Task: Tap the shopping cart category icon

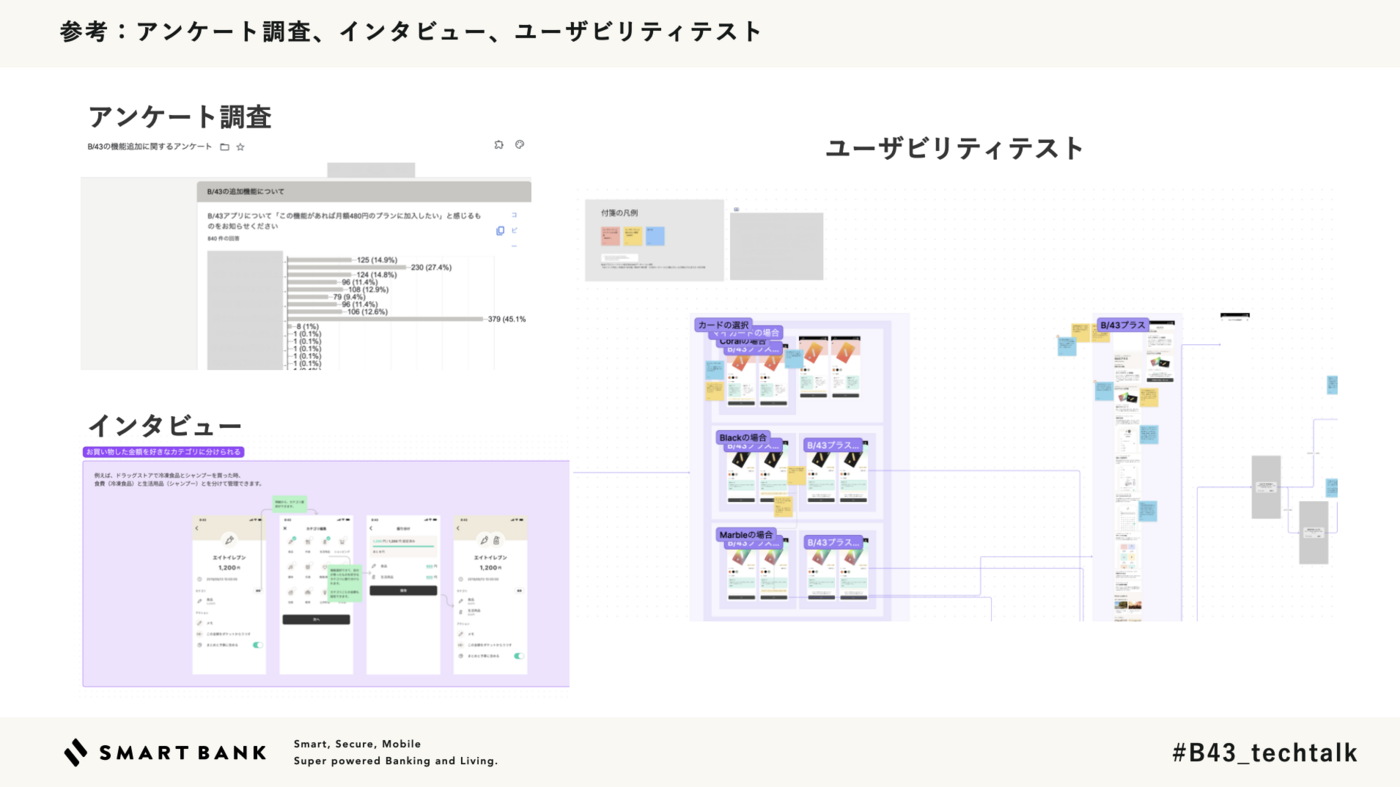Action: click(x=342, y=541)
